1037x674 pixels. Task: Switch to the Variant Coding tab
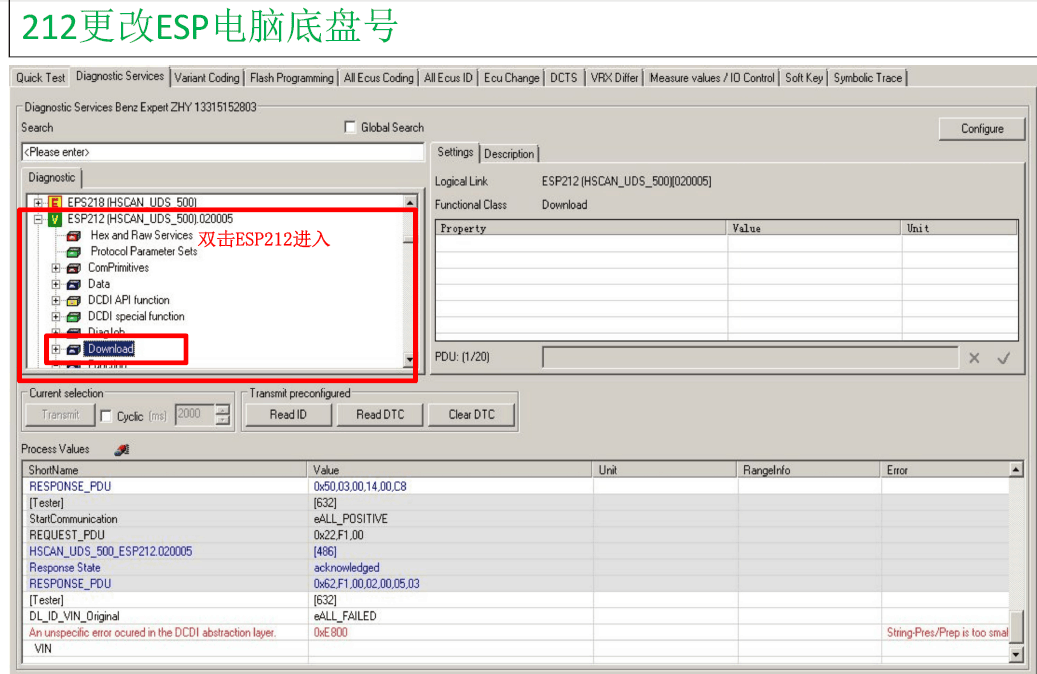(x=207, y=77)
